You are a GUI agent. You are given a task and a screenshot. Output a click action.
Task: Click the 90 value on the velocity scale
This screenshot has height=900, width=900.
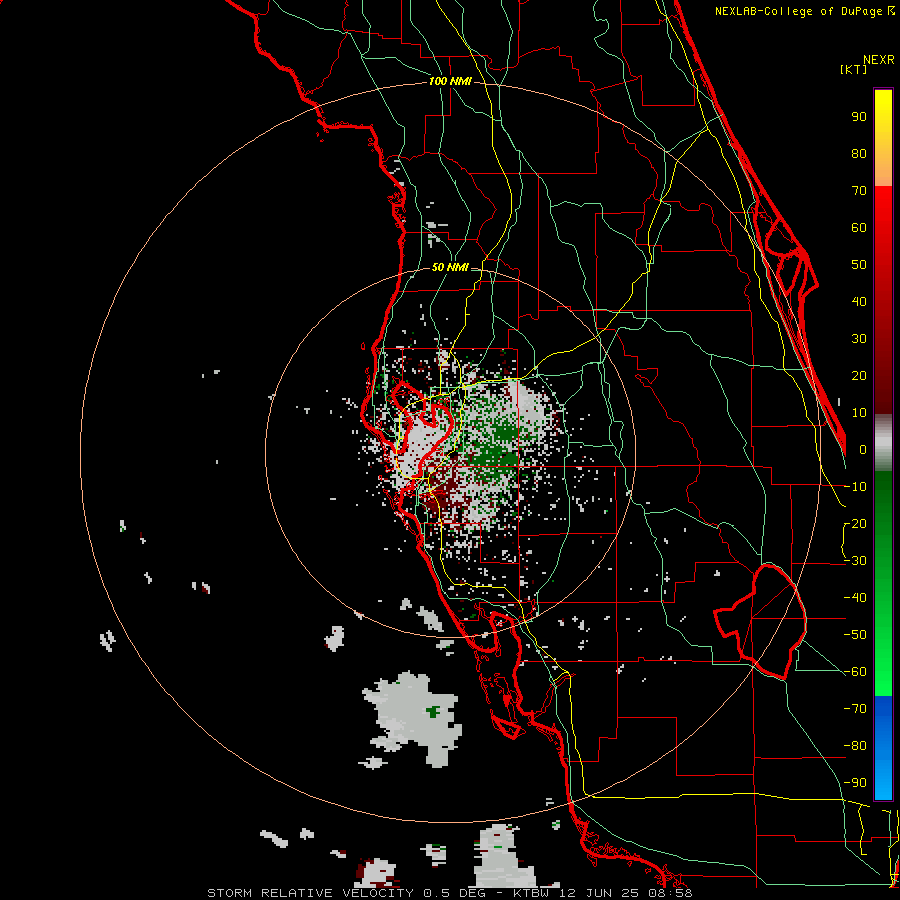[859, 117]
